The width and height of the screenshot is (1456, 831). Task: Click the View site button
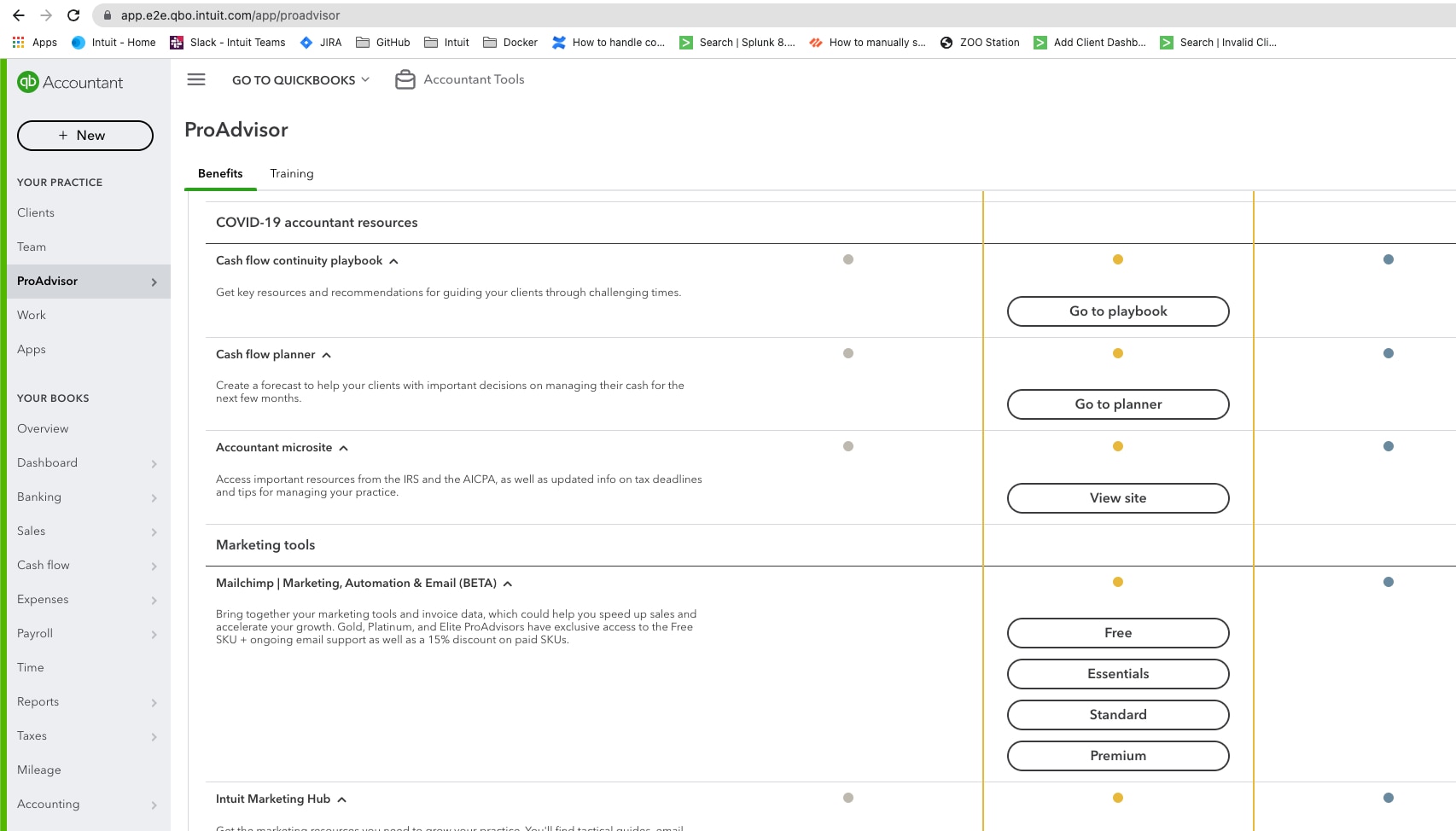pos(1118,498)
